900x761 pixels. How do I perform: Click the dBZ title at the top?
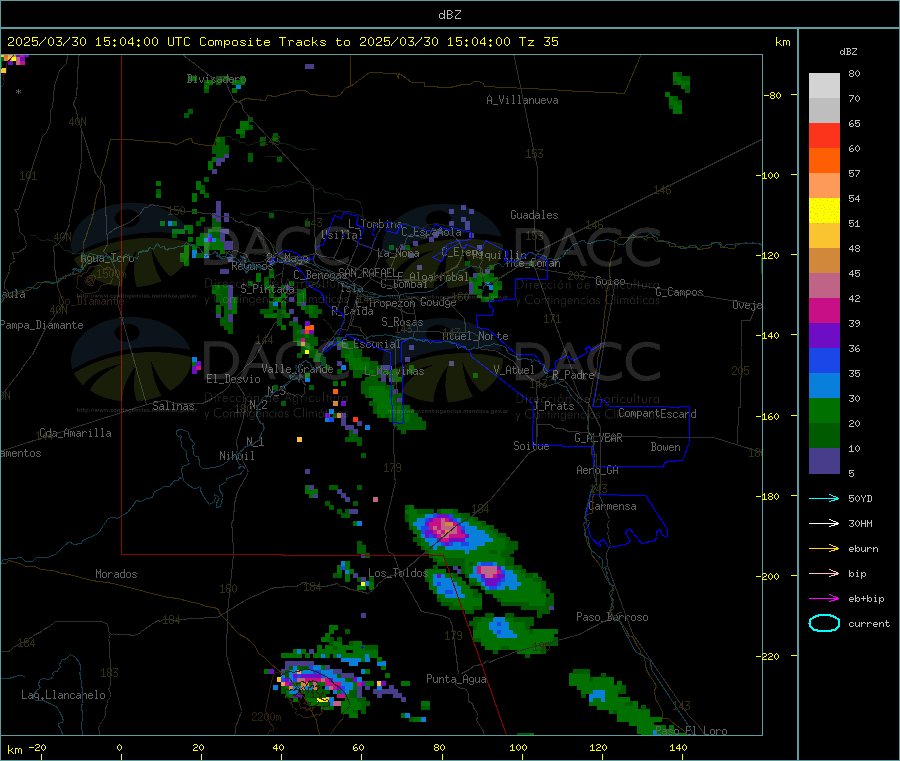(x=449, y=14)
